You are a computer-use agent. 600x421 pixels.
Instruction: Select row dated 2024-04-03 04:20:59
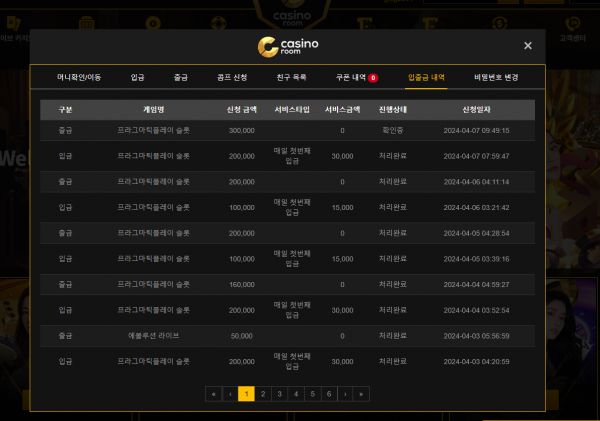[x=287, y=361]
